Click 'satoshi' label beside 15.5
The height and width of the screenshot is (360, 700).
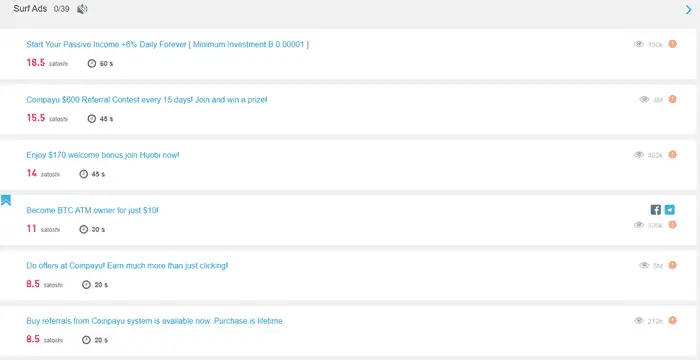click(x=58, y=120)
